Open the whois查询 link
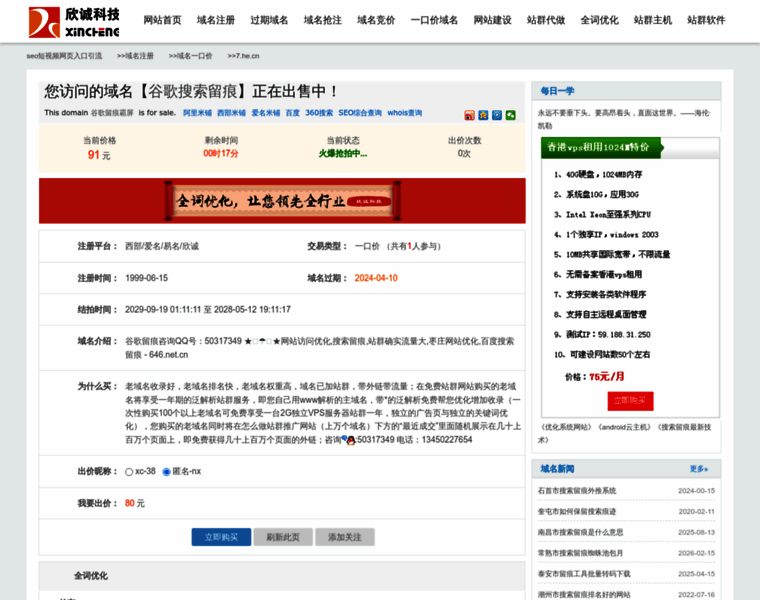Screen dimensions: 760x600 pos(405,113)
